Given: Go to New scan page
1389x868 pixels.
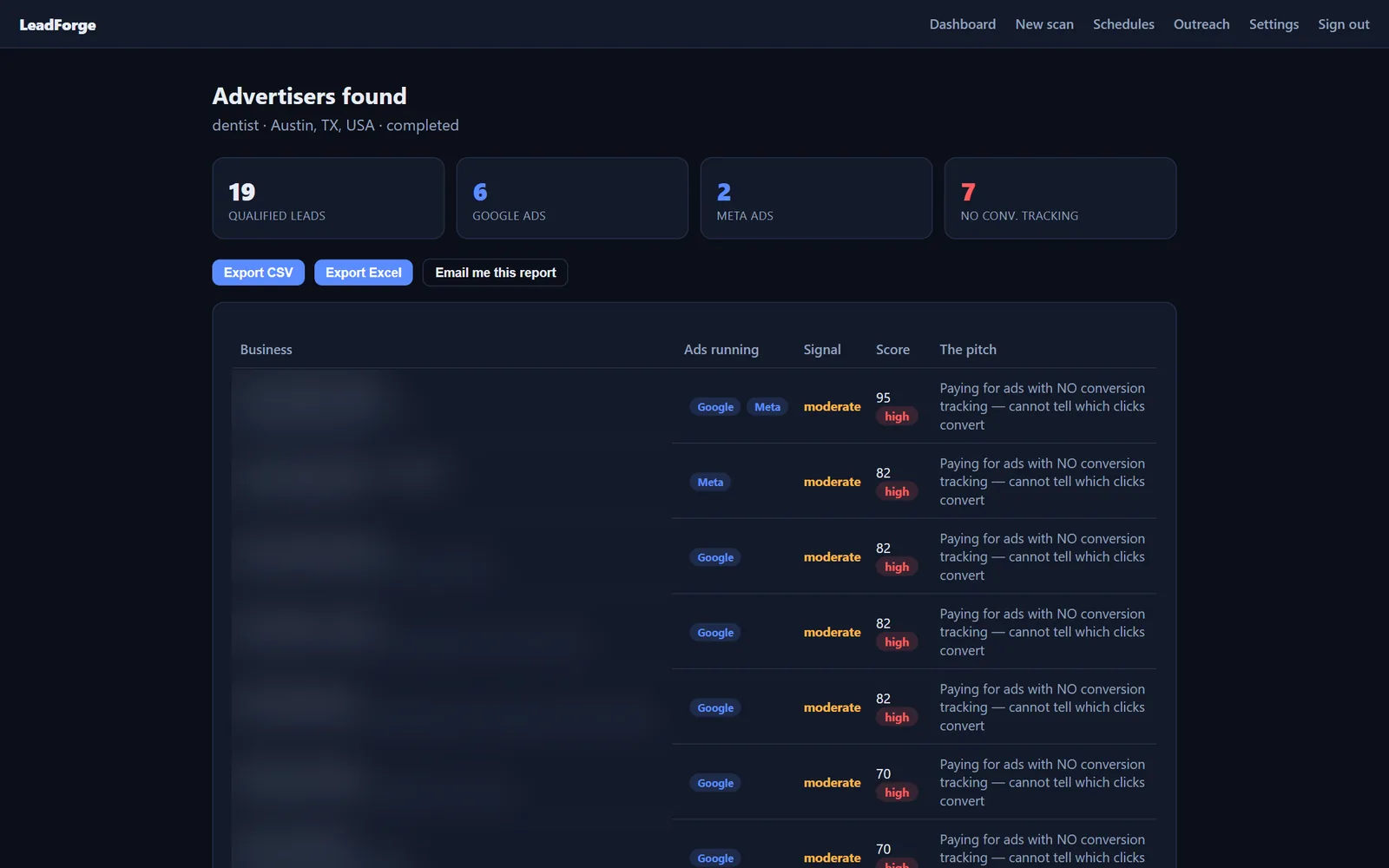Looking at the screenshot, I should (1044, 24).
